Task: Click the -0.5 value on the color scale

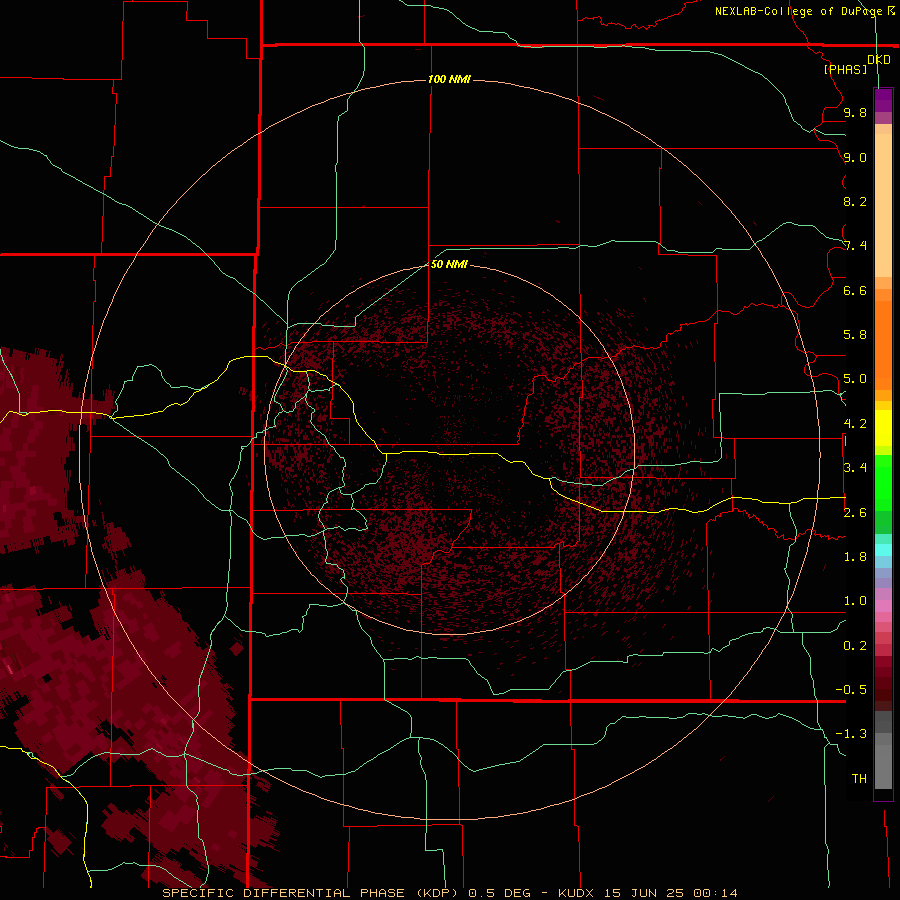Action: tap(851, 690)
